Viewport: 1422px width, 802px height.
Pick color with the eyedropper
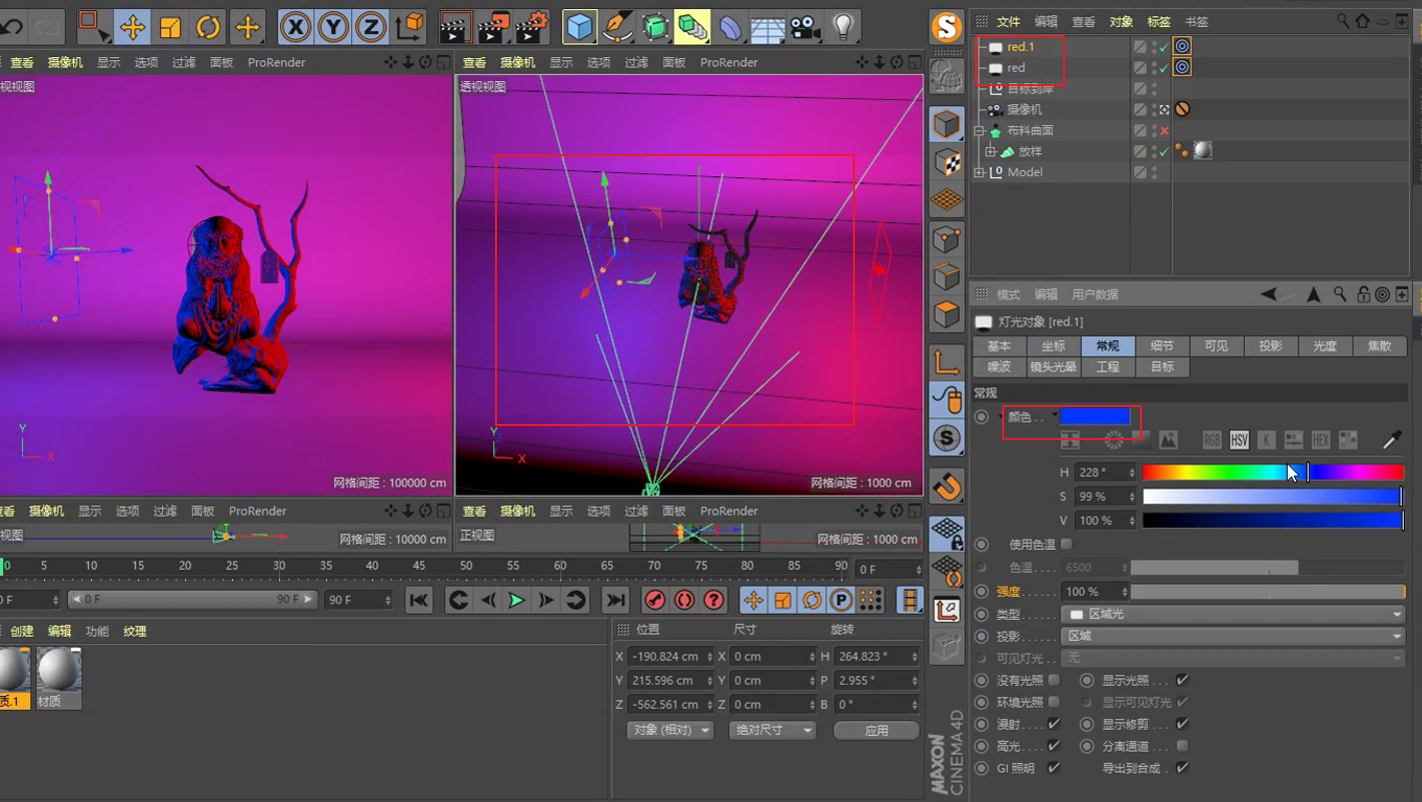(1391, 440)
